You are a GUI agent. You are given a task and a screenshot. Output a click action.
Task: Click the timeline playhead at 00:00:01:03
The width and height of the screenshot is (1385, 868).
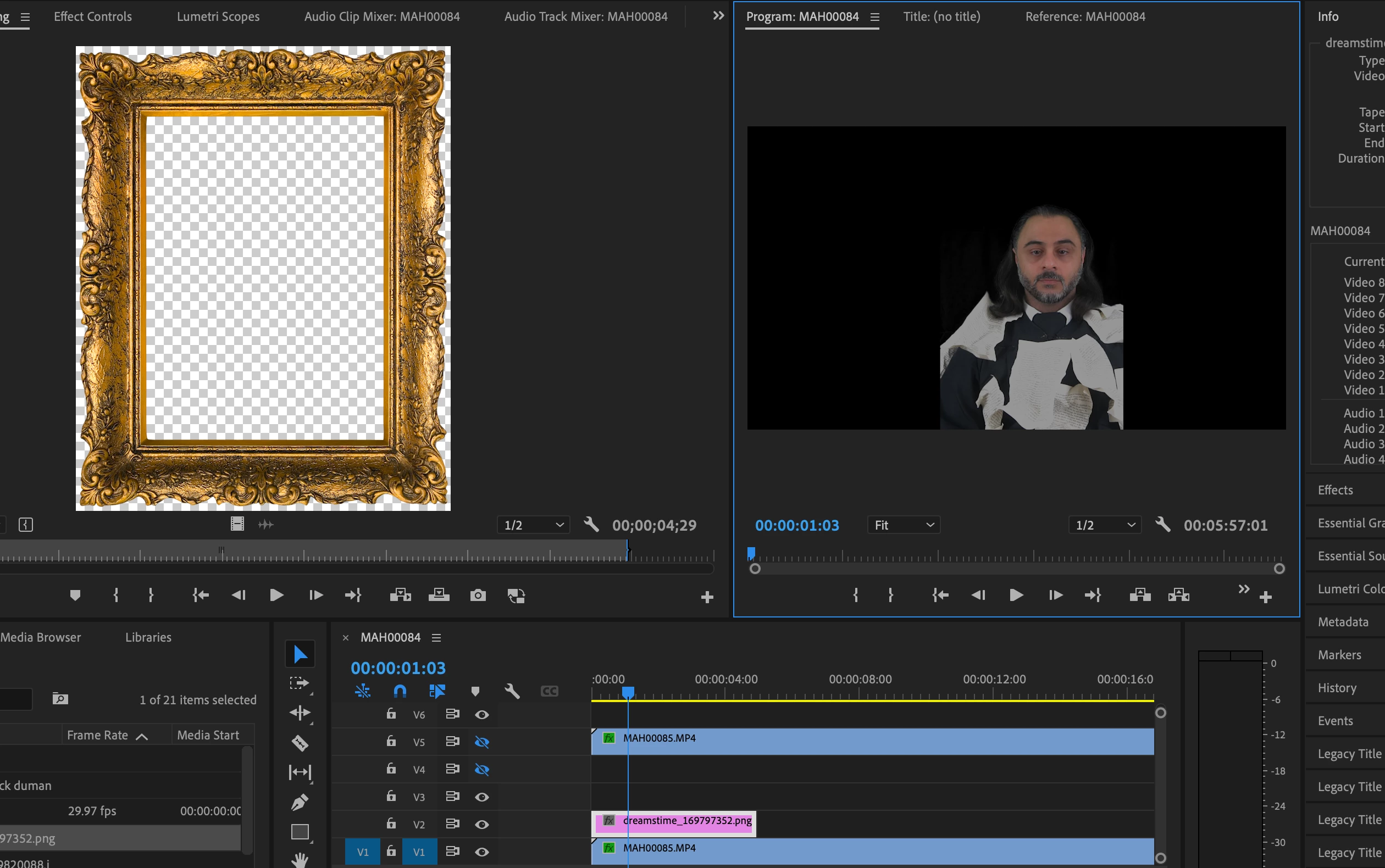pyautogui.click(x=628, y=692)
